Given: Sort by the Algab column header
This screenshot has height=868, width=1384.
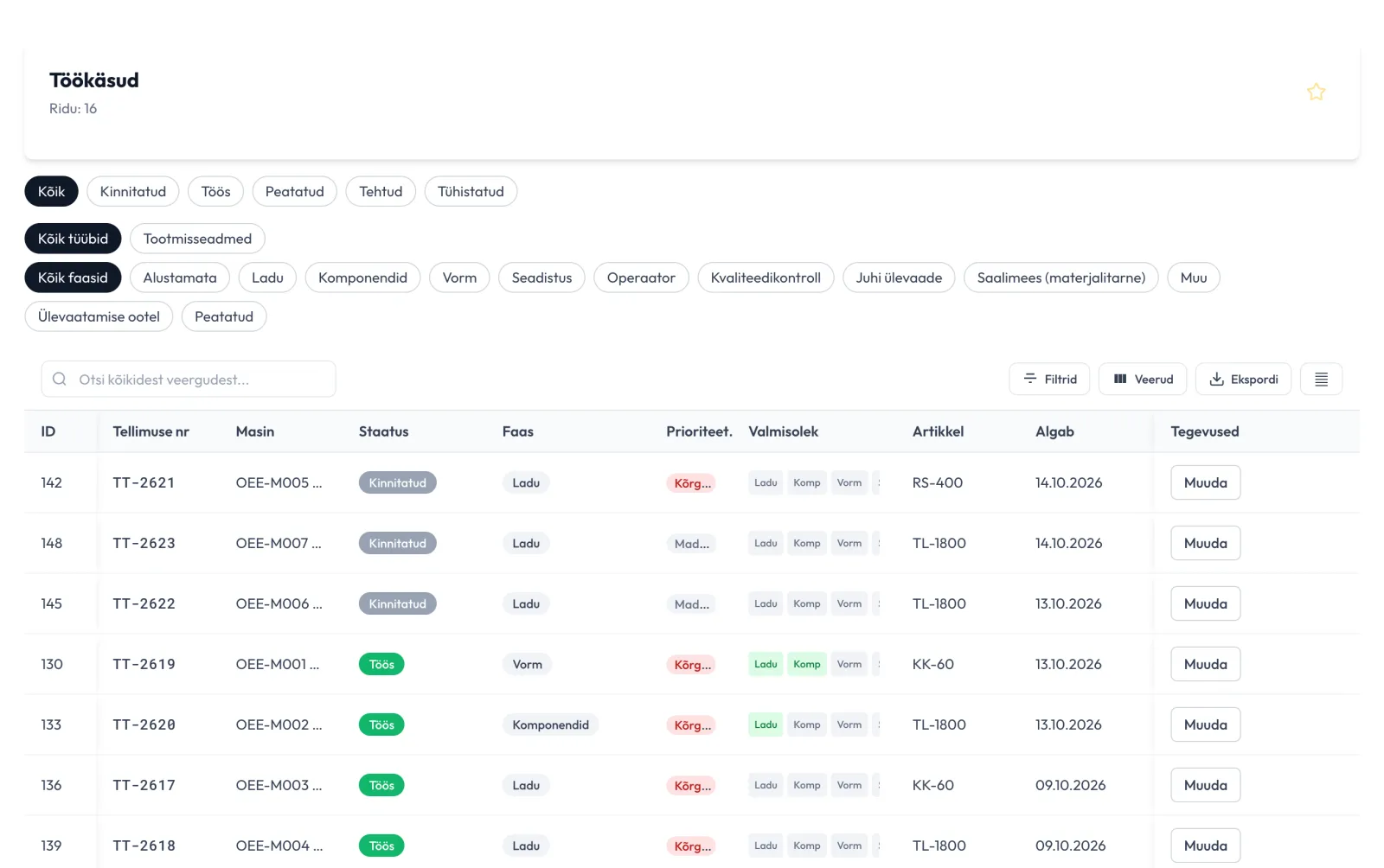Looking at the screenshot, I should point(1054,431).
